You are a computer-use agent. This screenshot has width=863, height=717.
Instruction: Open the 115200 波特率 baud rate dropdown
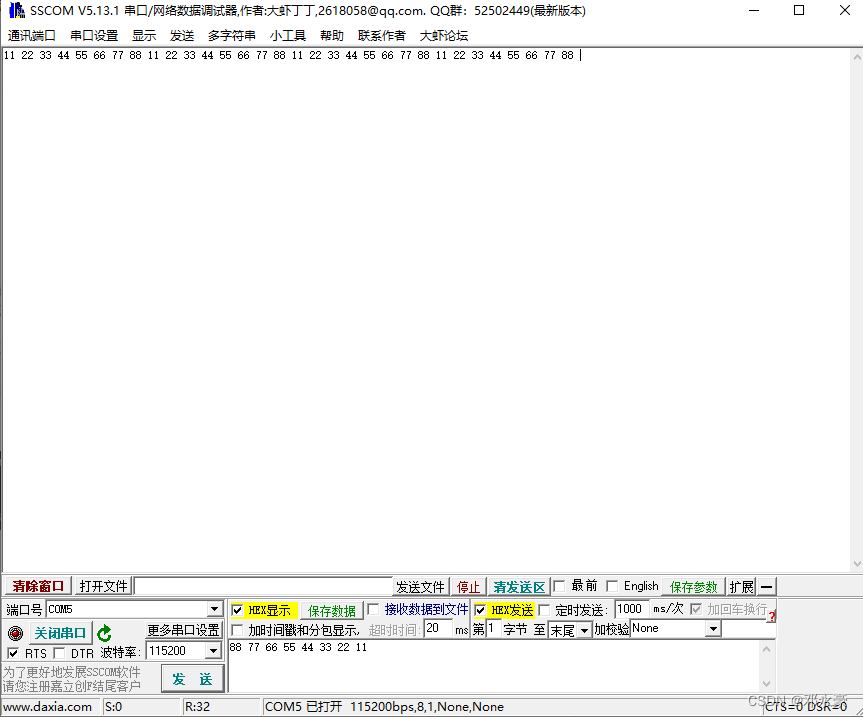tap(216, 651)
